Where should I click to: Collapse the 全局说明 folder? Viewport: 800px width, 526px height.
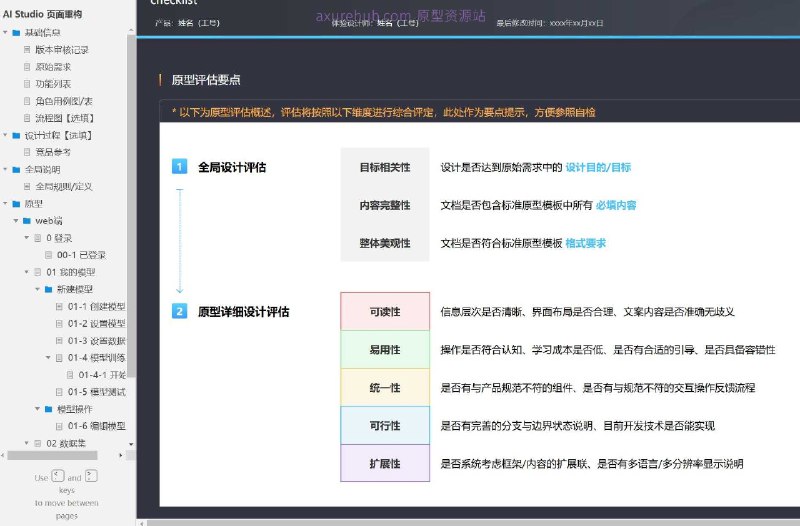[6, 170]
